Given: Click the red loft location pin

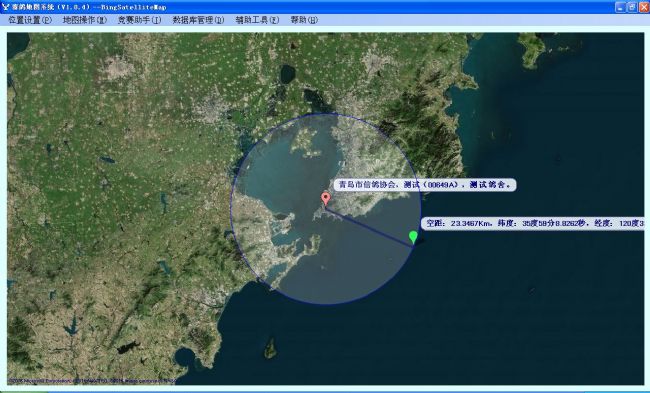Looking at the screenshot, I should pos(326,199).
